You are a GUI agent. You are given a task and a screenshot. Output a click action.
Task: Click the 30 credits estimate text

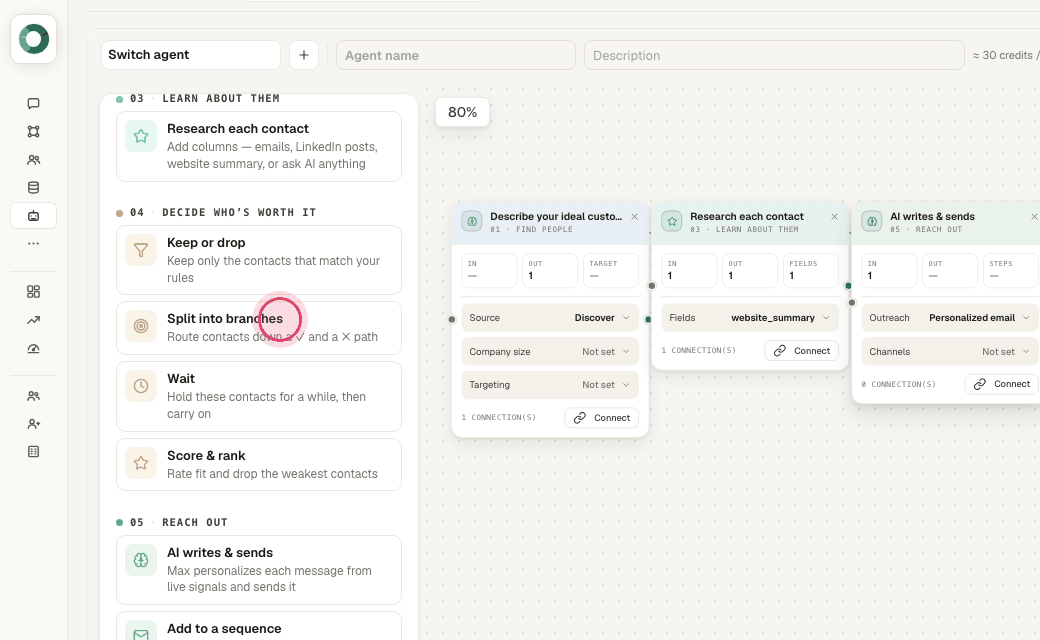1006,55
